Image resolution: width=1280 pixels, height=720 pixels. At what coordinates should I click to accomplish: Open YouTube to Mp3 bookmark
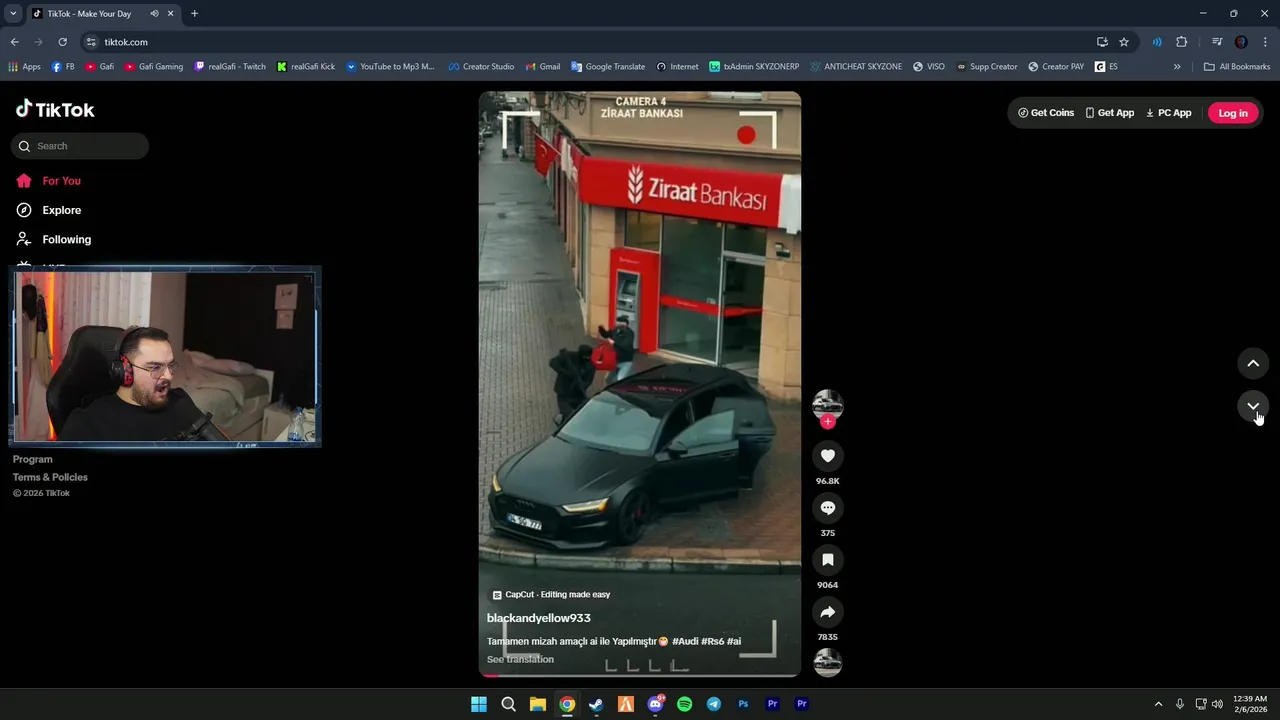(390, 67)
